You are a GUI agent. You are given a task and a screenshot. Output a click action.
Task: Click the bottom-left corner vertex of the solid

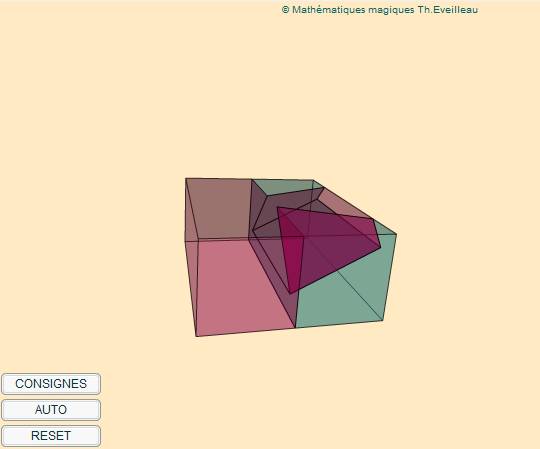tap(197, 336)
